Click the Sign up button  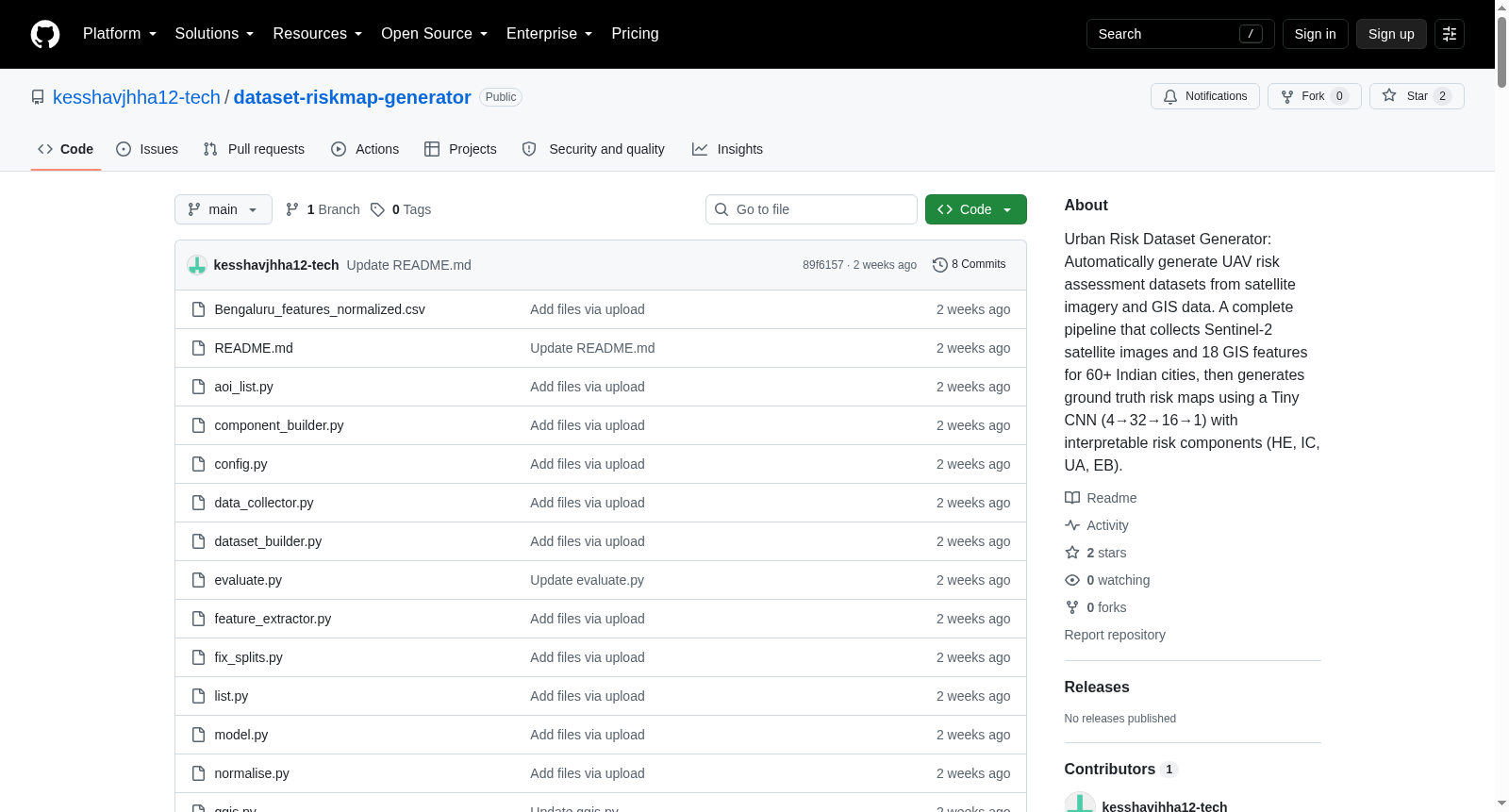(1391, 34)
